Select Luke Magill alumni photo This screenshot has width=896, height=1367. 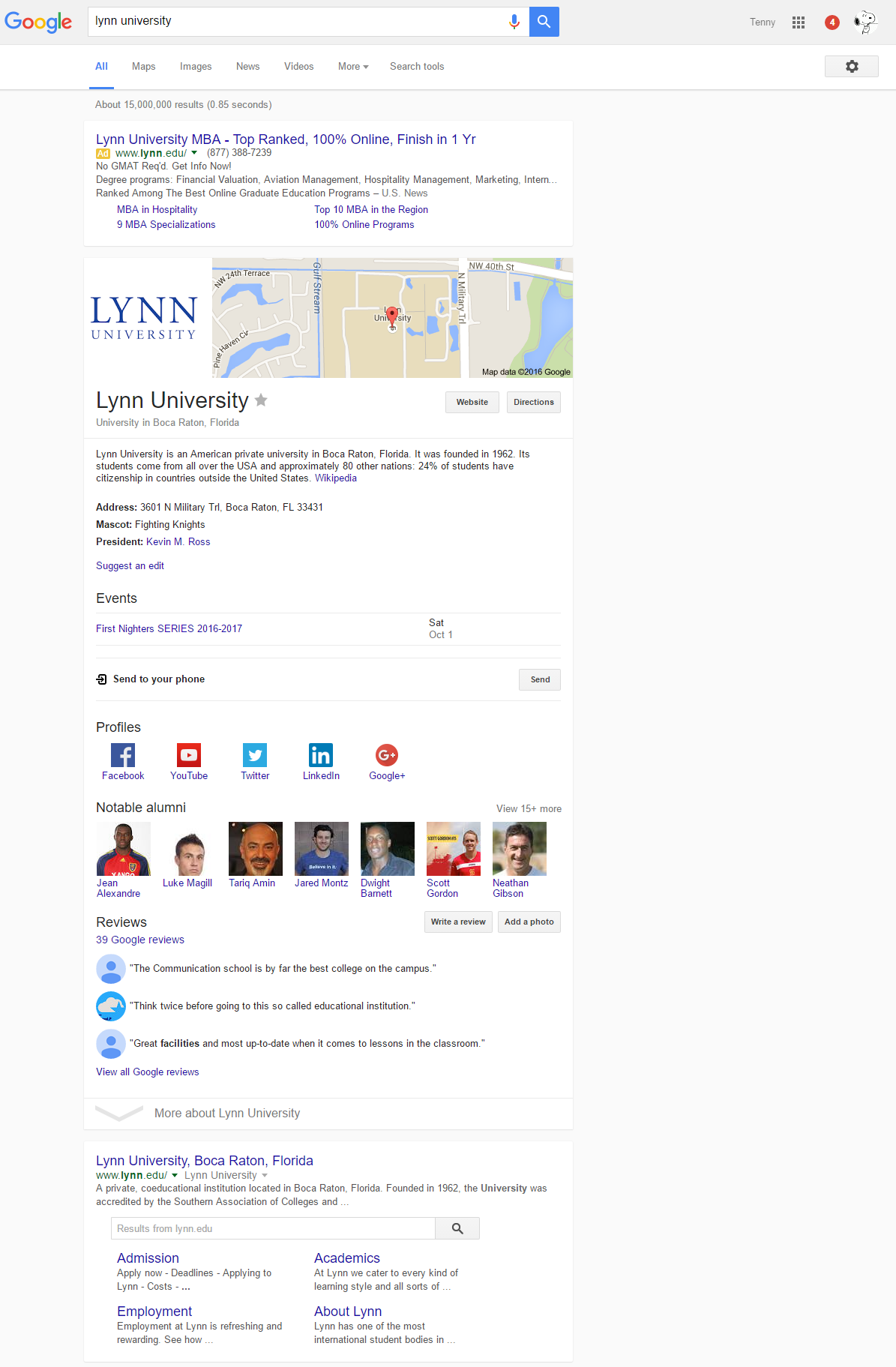[x=190, y=849]
